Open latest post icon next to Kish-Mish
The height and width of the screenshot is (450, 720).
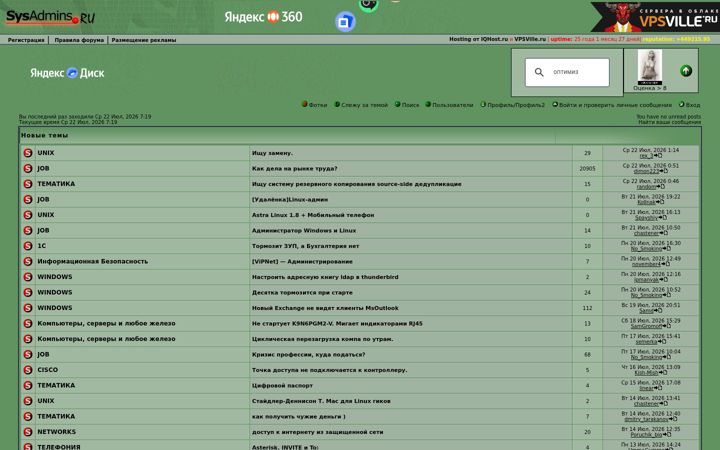point(663,373)
